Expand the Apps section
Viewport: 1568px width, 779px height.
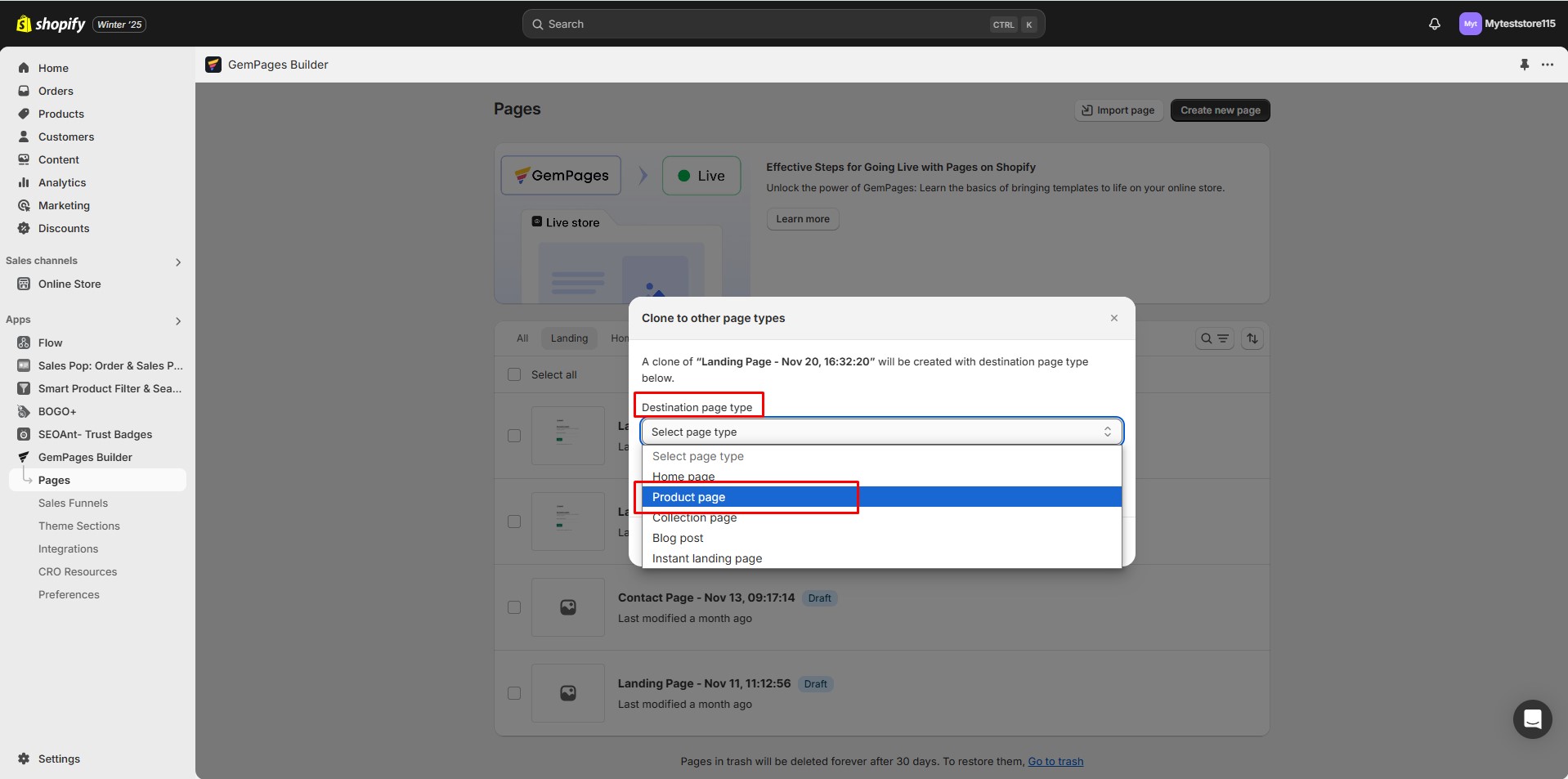tap(178, 320)
